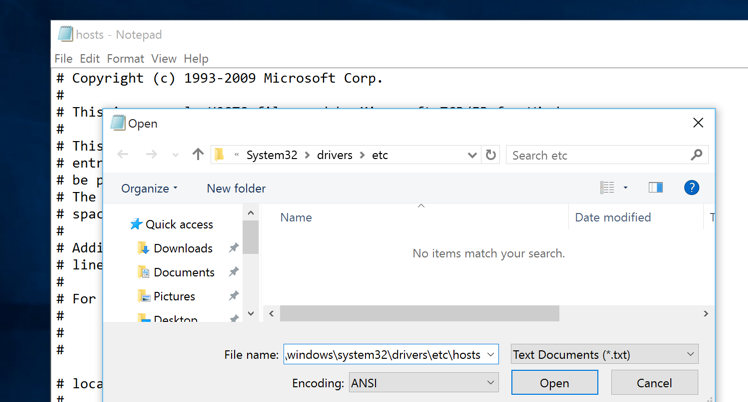Expand the Organize dropdown menu
Image resolution: width=748 pixels, height=402 pixels.
pos(149,188)
